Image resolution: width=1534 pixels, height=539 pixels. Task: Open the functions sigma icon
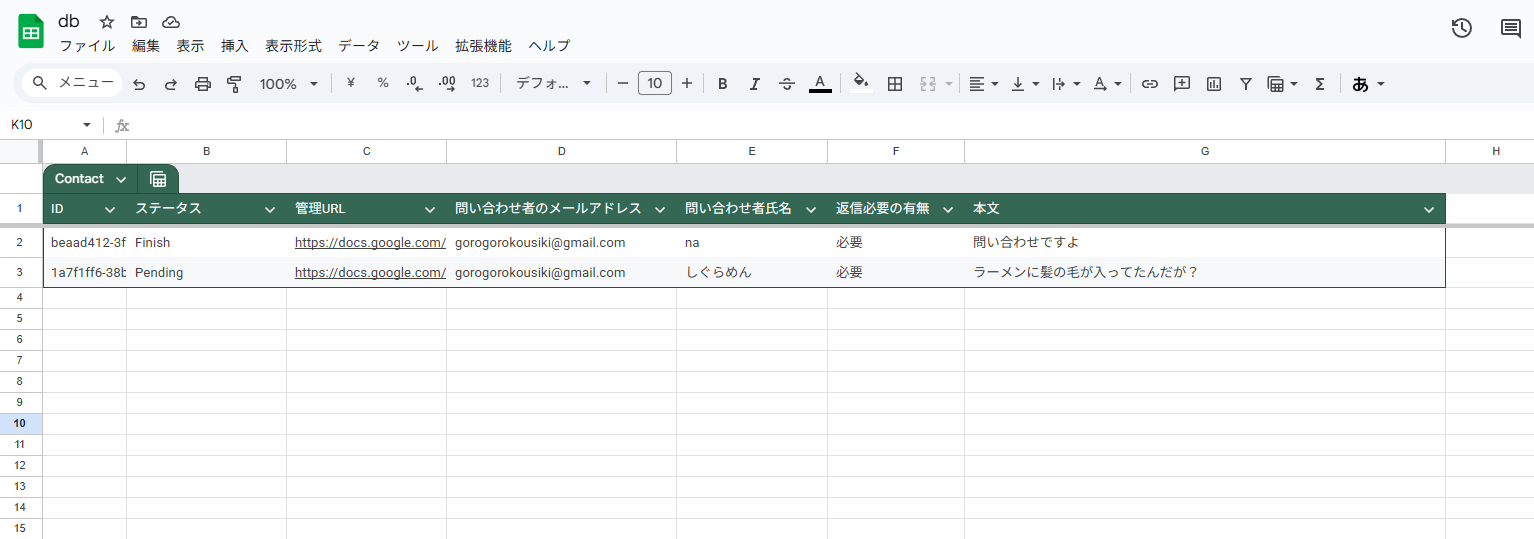pos(1320,84)
